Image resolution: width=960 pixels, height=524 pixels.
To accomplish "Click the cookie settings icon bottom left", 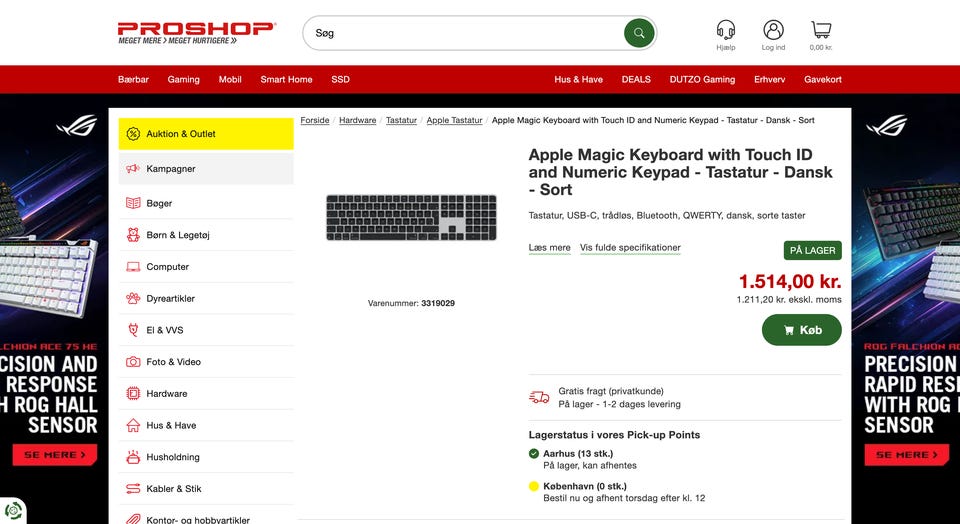I will (13, 511).
